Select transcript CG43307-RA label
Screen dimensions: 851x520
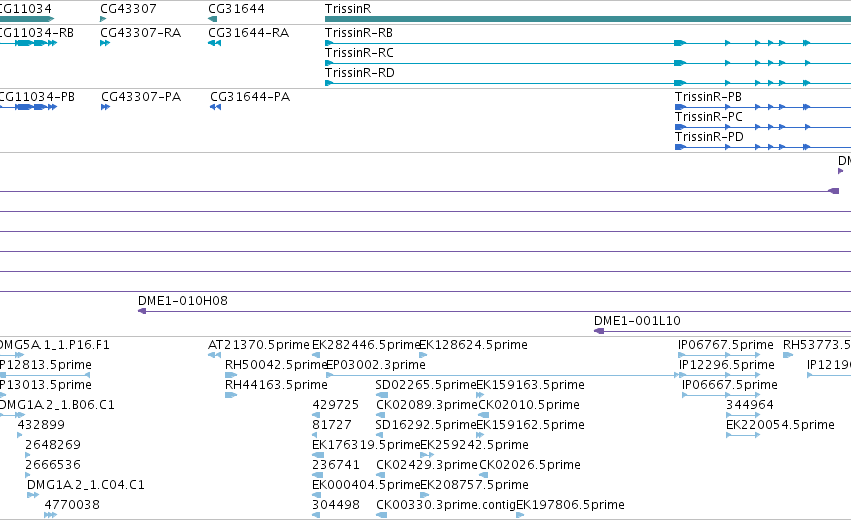pyautogui.click(x=141, y=33)
